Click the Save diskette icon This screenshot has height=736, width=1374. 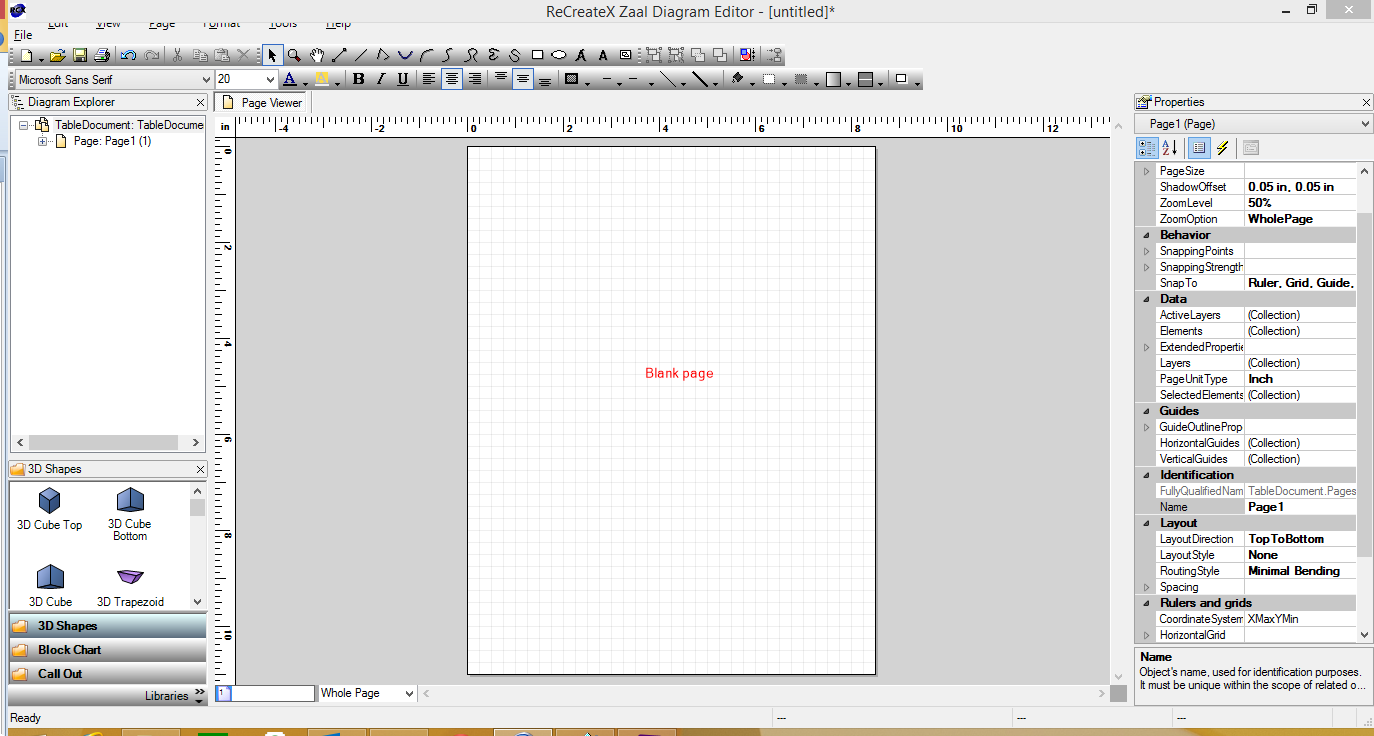coord(80,55)
